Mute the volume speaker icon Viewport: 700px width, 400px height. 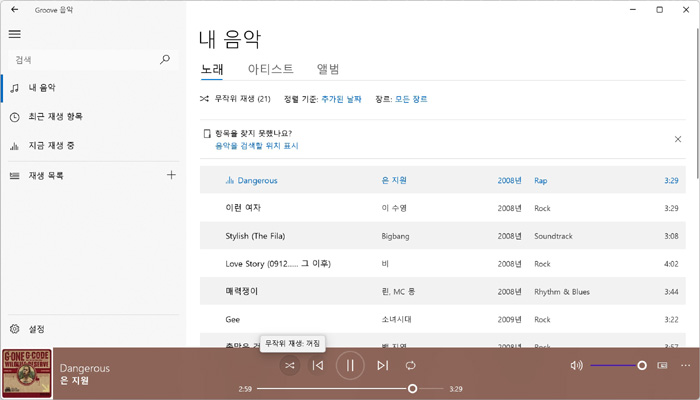click(576, 366)
